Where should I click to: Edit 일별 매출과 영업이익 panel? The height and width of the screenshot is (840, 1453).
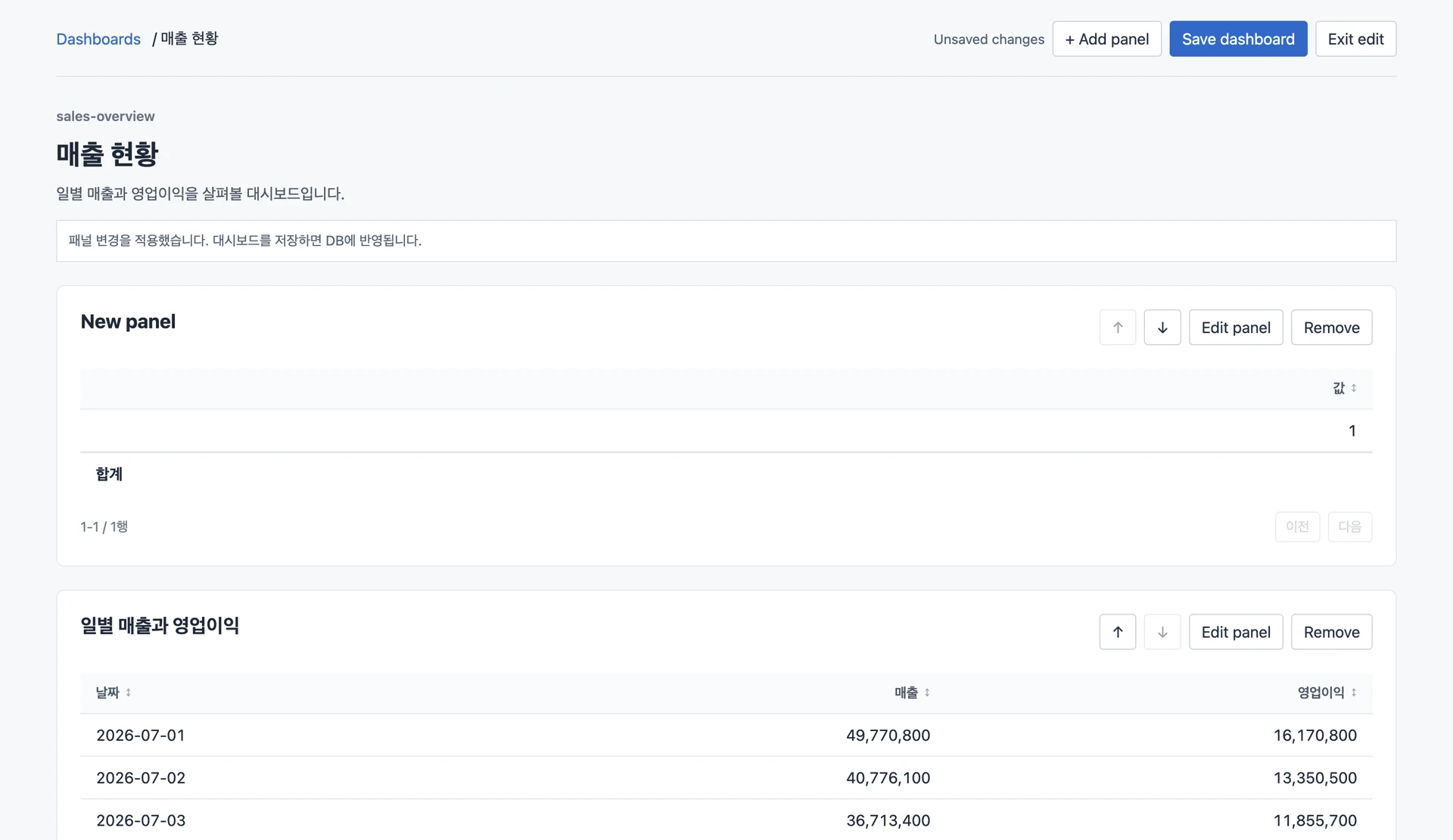point(1236,632)
